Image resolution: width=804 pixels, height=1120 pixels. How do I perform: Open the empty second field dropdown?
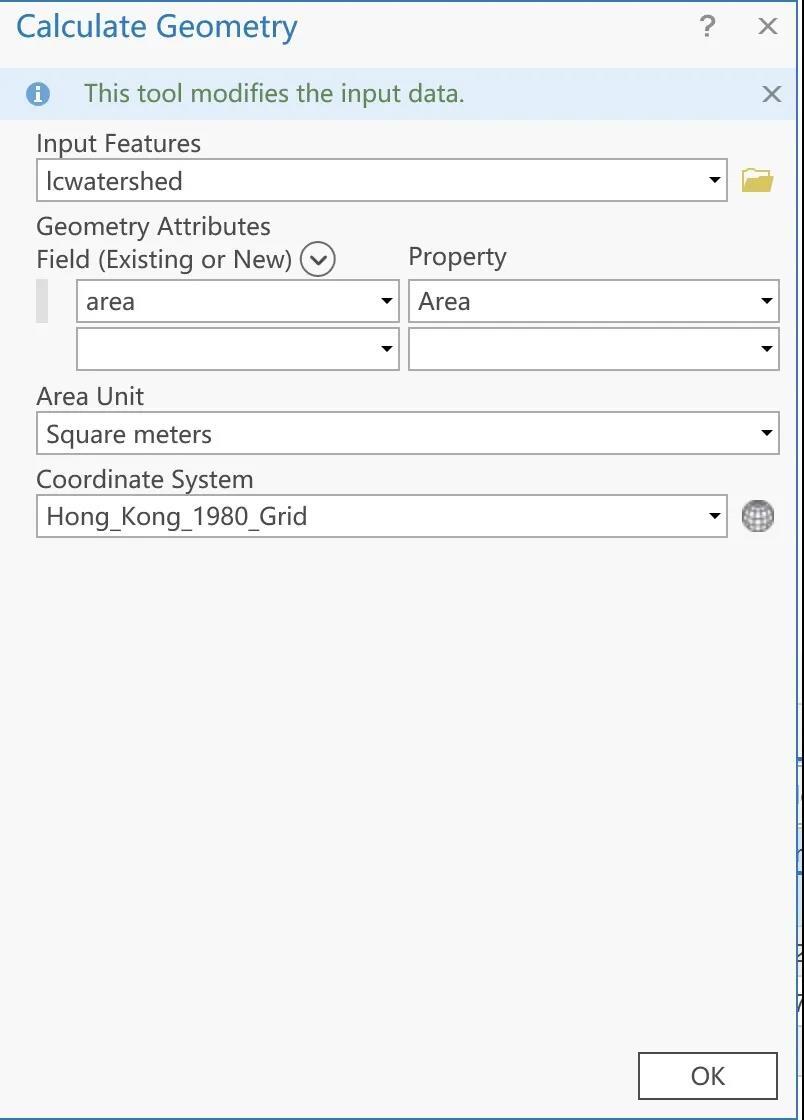click(386, 350)
